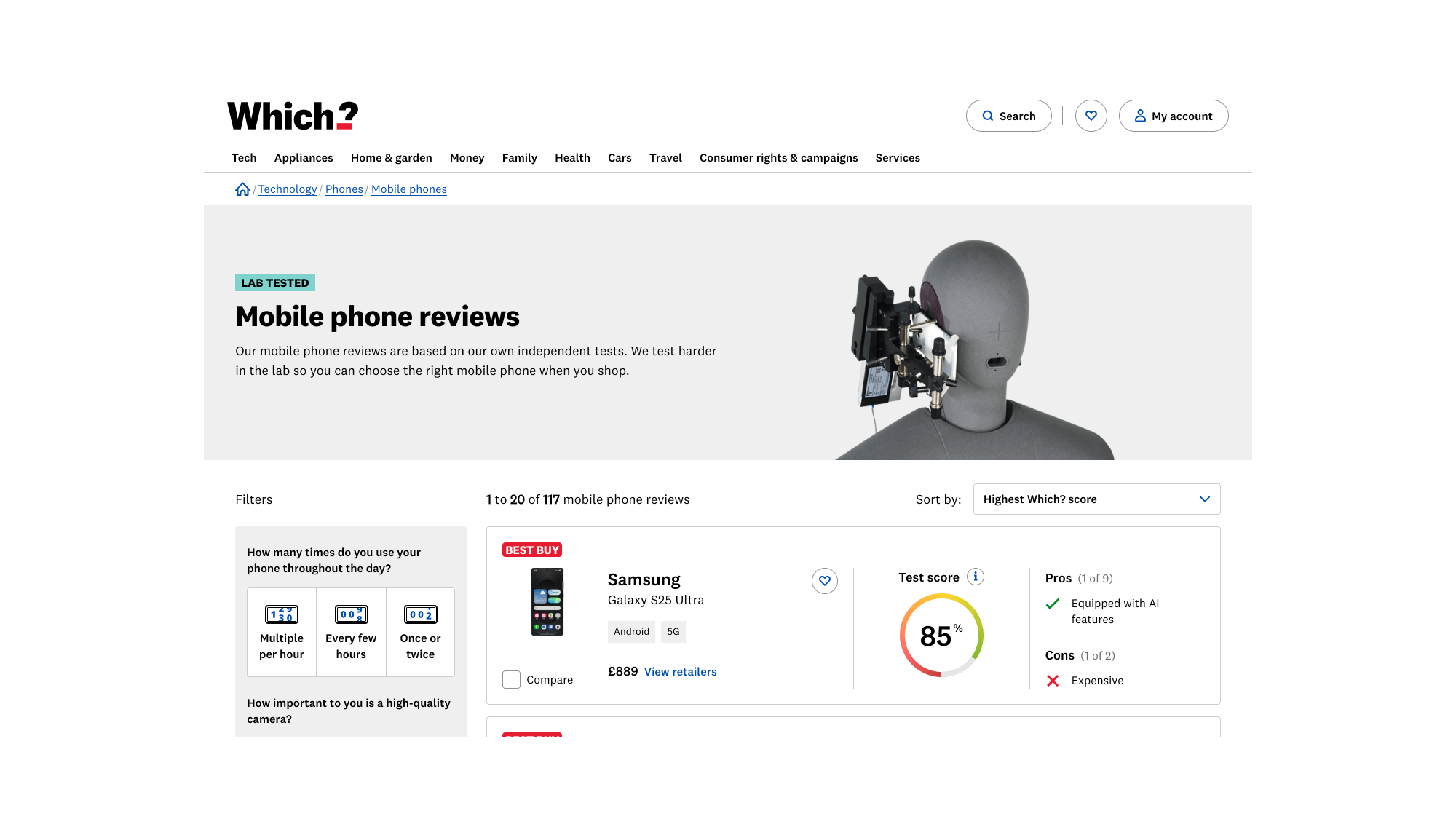Expand Appliances navigation menu
The image size is (1456, 819).
click(304, 158)
